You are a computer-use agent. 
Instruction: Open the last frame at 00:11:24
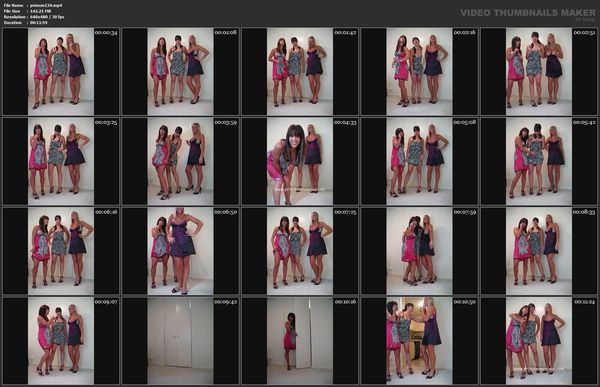539,341
